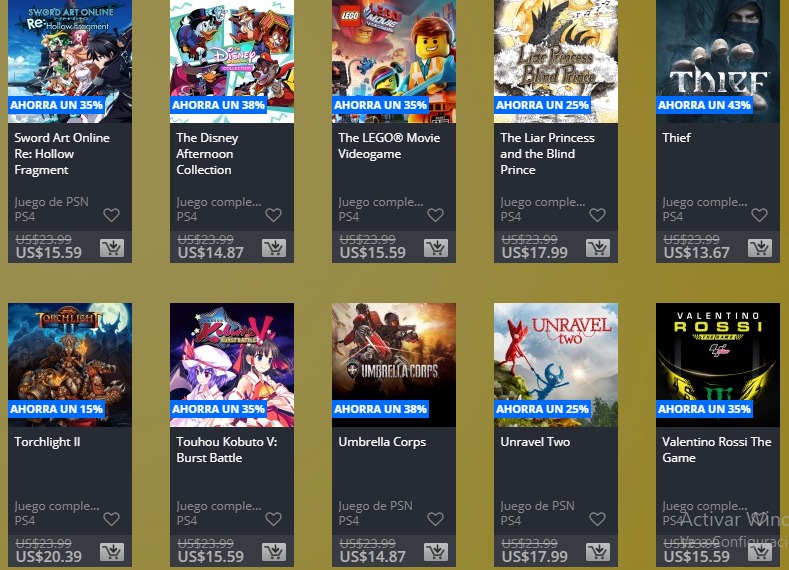
Task: Toggle wishlist heart for Disney Afternoon Collection
Action: click(273, 215)
